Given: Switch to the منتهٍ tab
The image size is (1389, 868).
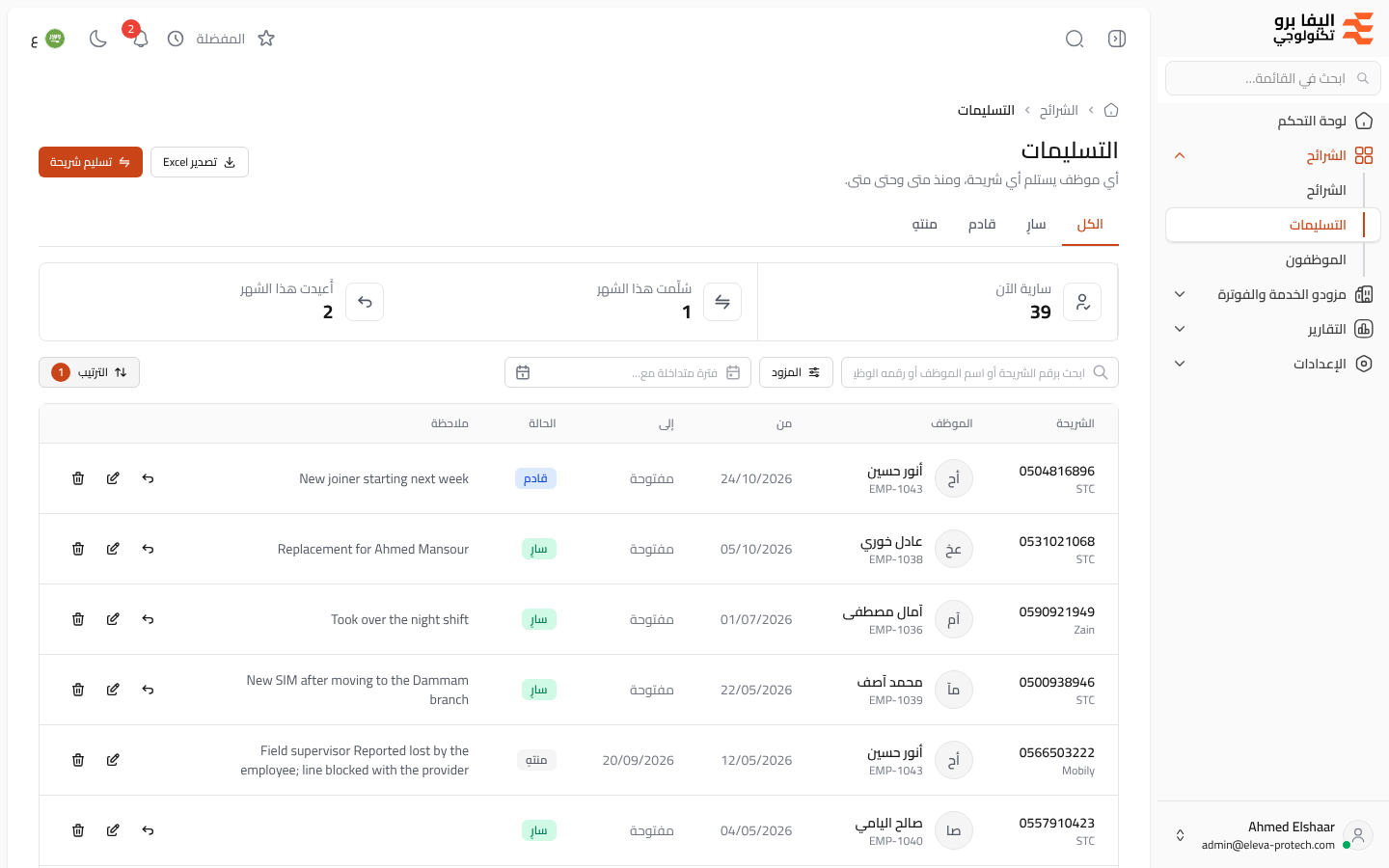Looking at the screenshot, I should click(x=925, y=225).
